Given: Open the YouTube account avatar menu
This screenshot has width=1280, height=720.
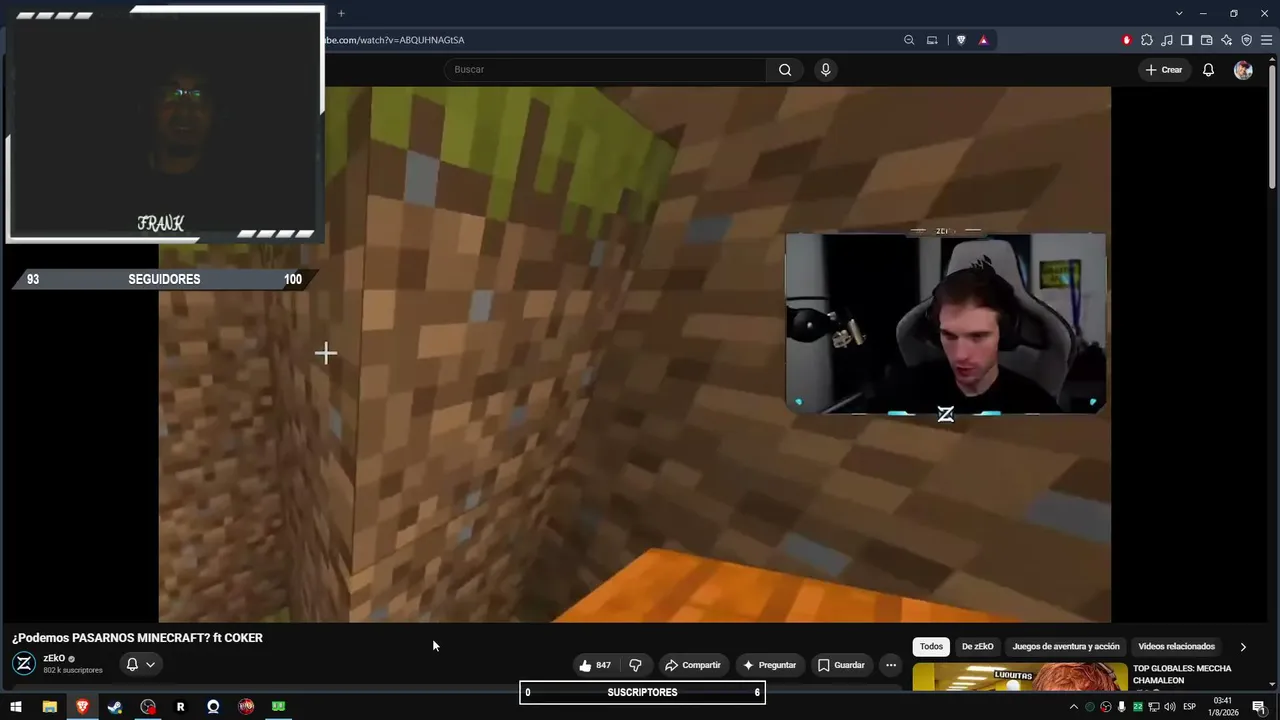Looking at the screenshot, I should pos(1243,70).
